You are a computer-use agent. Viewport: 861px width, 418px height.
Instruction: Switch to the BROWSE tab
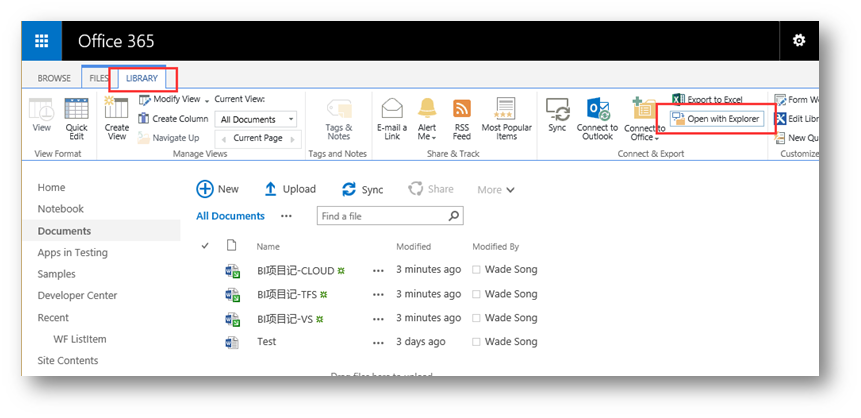pyautogui.click(x=54, y=79)
